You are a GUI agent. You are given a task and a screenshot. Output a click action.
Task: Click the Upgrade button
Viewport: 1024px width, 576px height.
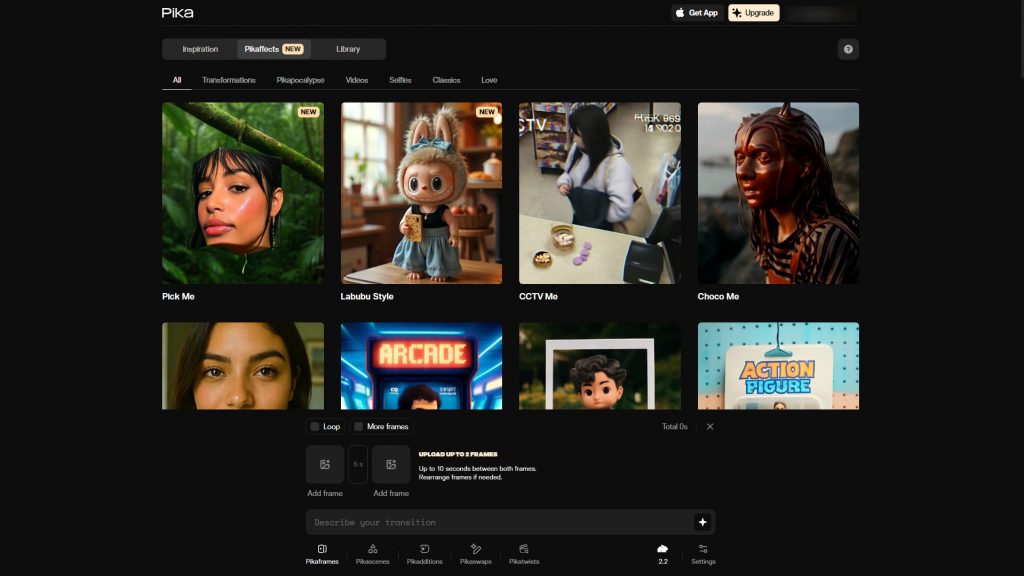tap(753, 13)
